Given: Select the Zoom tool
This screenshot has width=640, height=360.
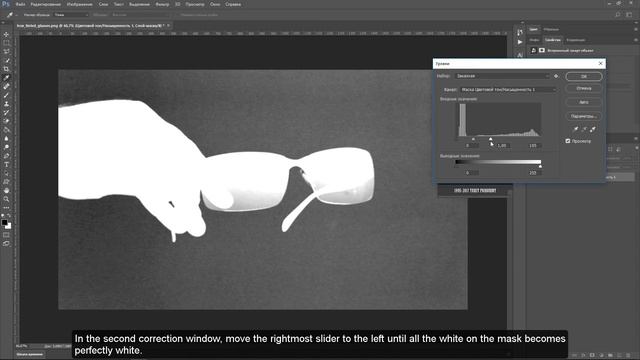Looking at the screenshot, I should (x=6, y=199).
